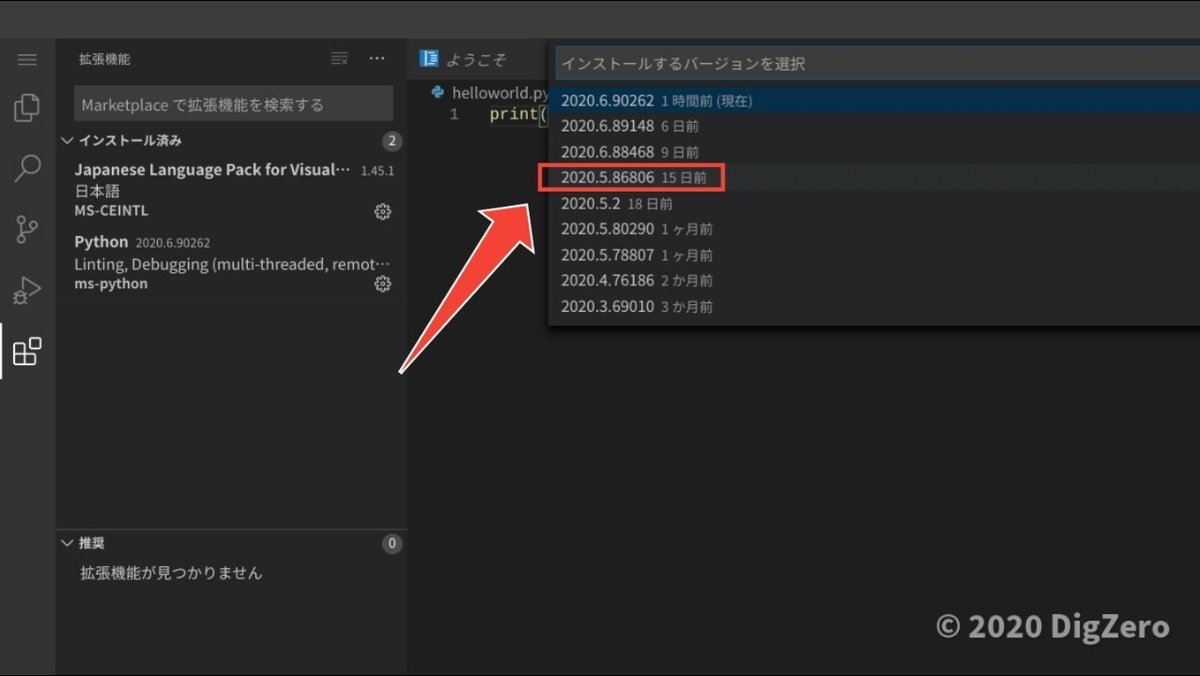Click the Marketplace extension search box

[234, 104]
